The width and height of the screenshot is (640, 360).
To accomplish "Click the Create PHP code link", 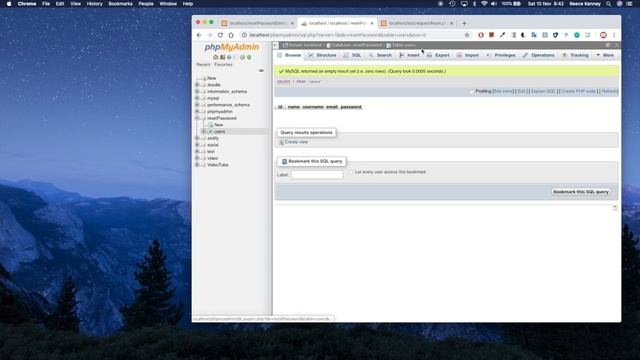I will click(x=579, y=91).
